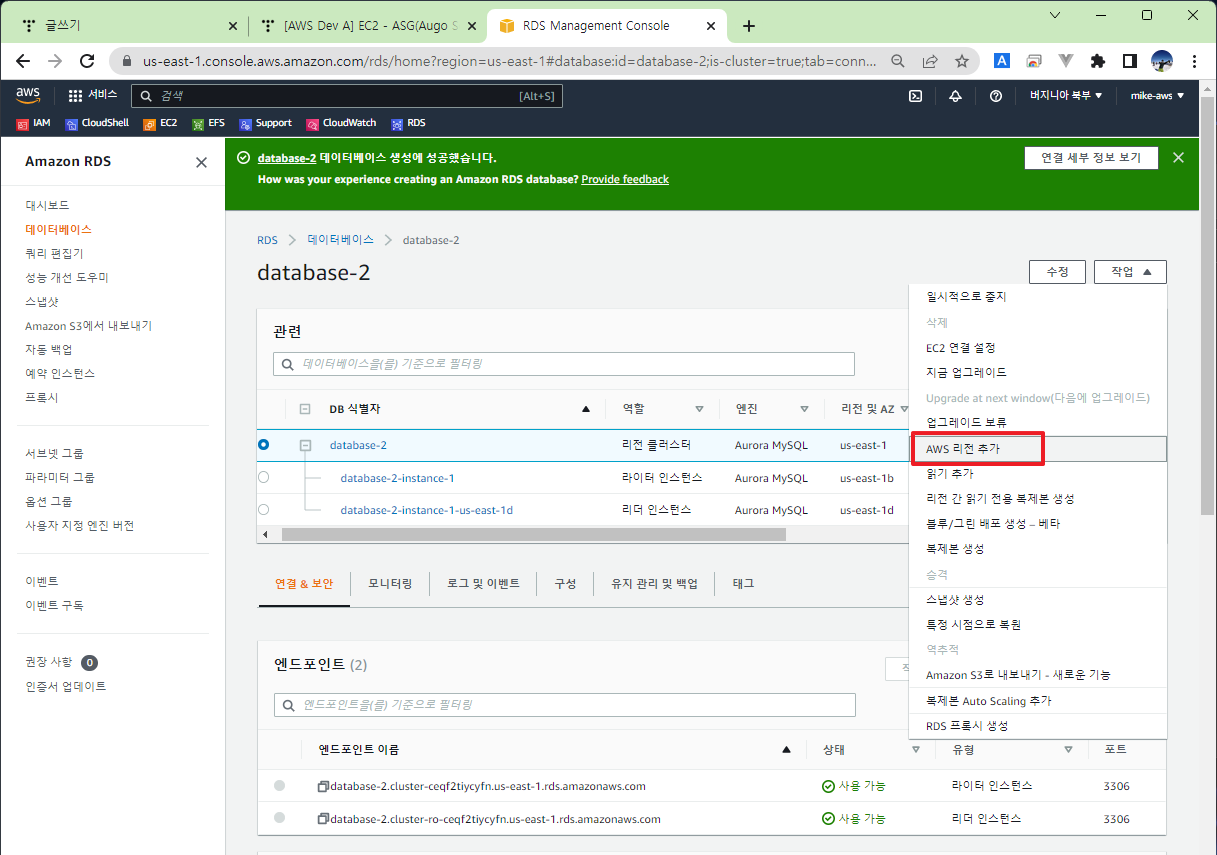Bookmark this page with the star icon
The width and height of the screenshot is (1217, 855).
click(962, 61)
